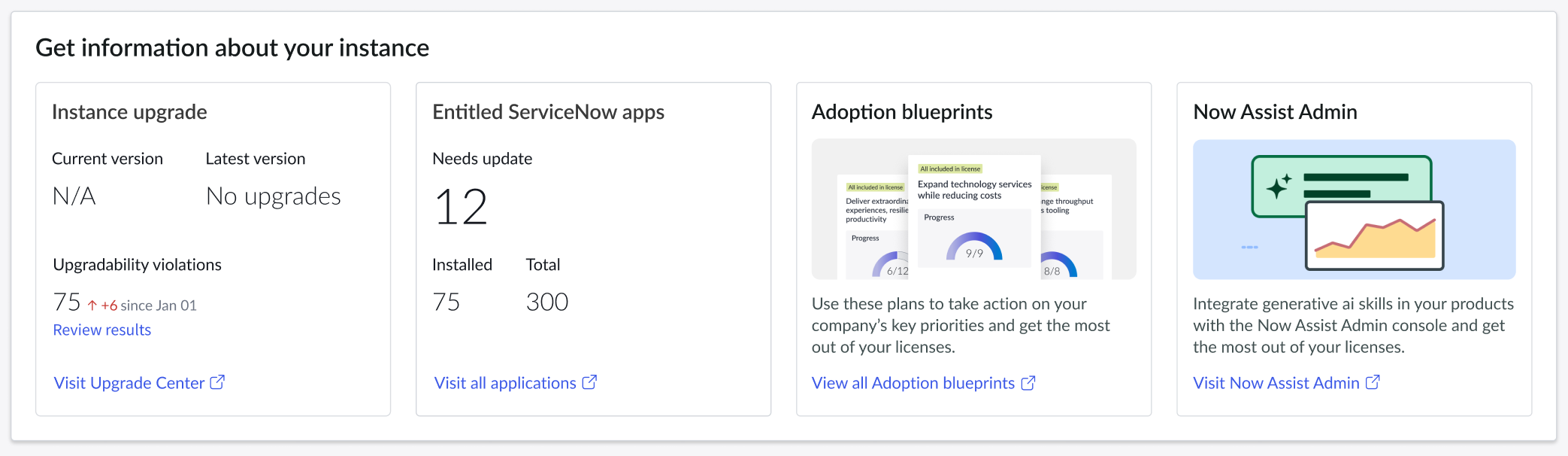1568x456 pixels.
Task: Open the Visit all applications link
Action: 505,383
